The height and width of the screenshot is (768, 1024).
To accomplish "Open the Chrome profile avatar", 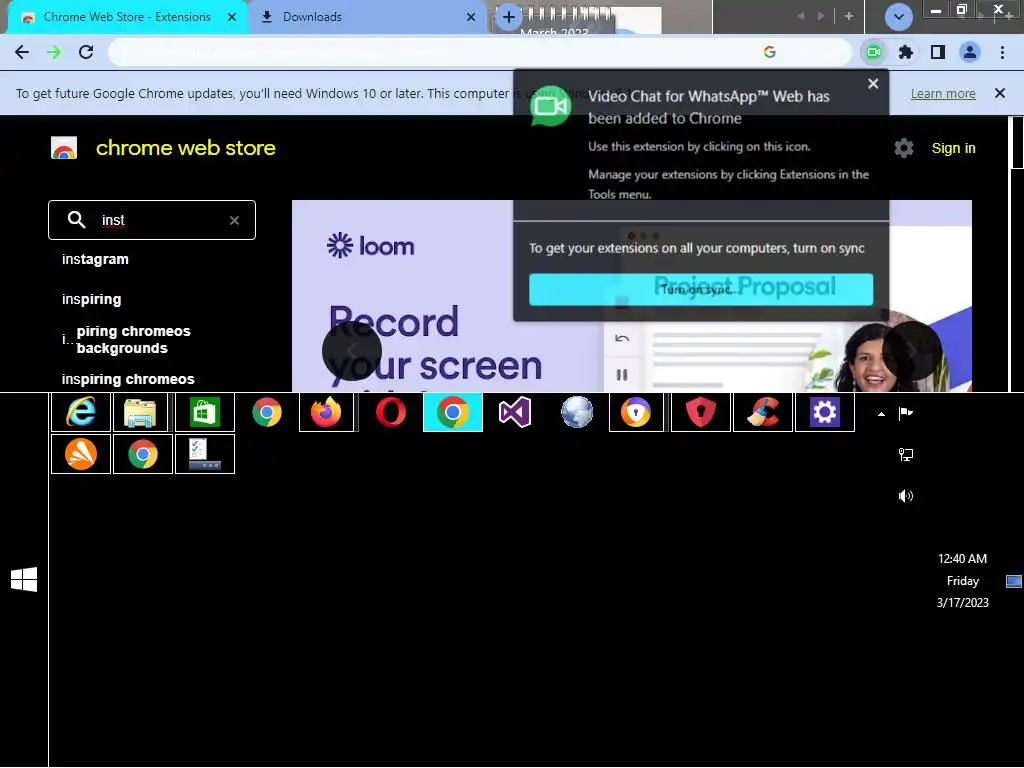I will point(970,52).
